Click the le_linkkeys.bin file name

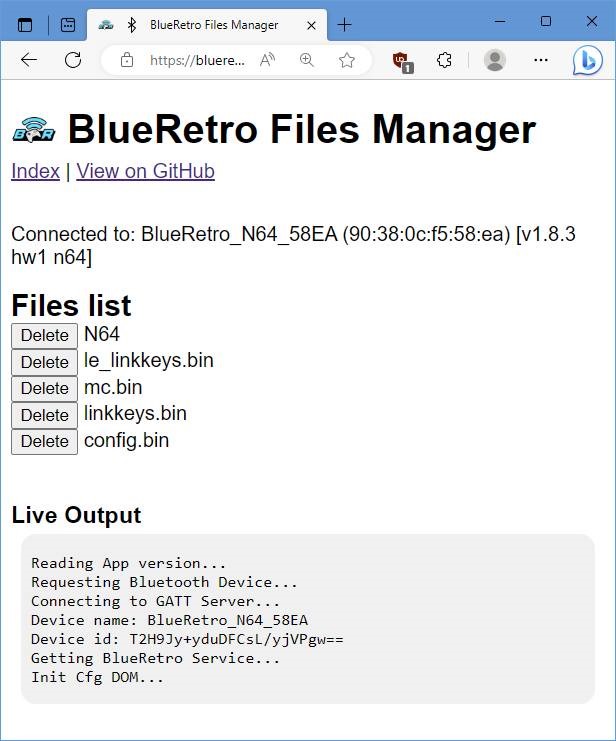[149, 361]
